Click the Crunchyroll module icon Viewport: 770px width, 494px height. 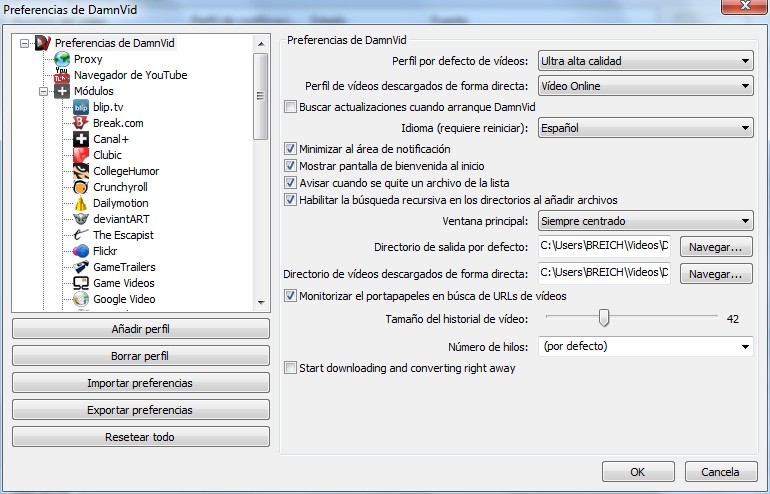pyautogui.click(x=81, y=187)
